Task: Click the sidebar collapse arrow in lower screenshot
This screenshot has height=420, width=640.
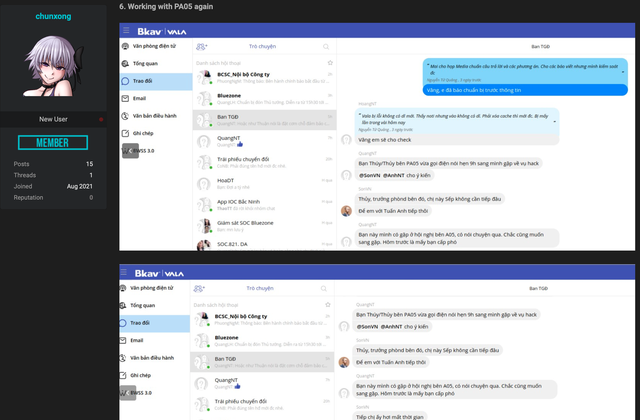Action: (x=128, y=393)
